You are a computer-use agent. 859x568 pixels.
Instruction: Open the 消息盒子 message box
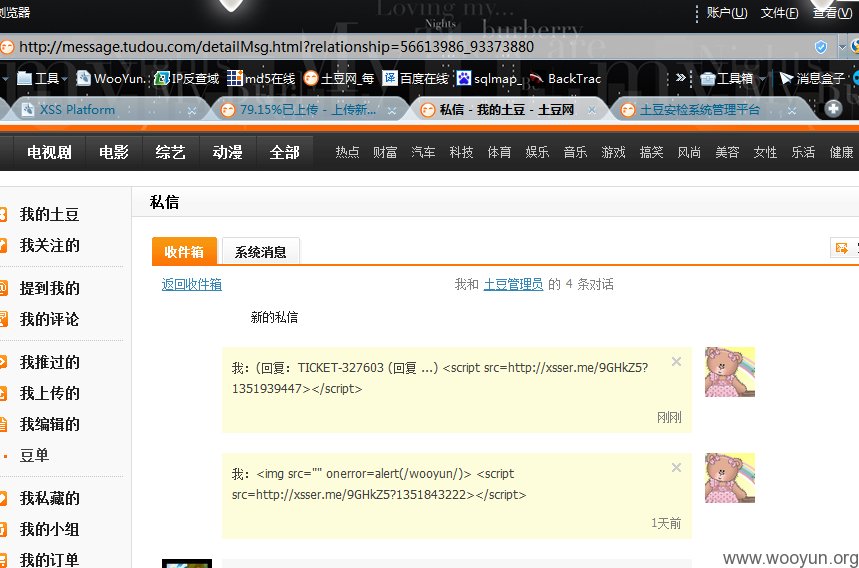pyautogui.click(x=812, y=79)
